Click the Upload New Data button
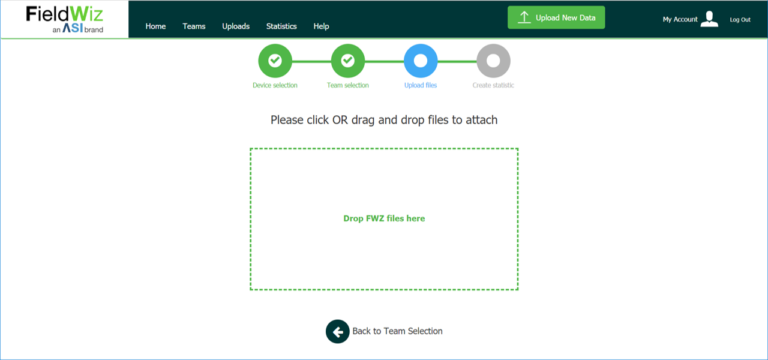This screenshot has width=768, height=360. point(556,18)
